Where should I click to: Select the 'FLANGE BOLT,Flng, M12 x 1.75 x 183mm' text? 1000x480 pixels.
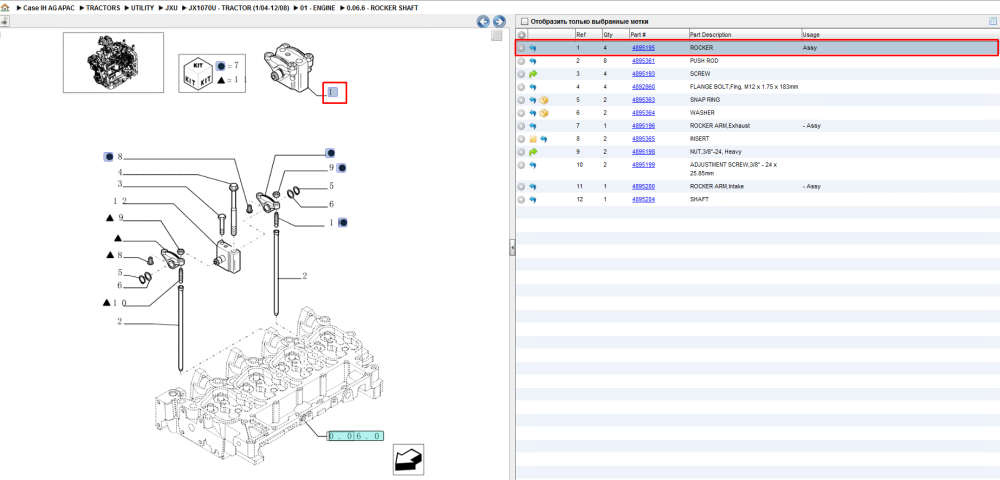pyautogui.click(x=744, y=87)
